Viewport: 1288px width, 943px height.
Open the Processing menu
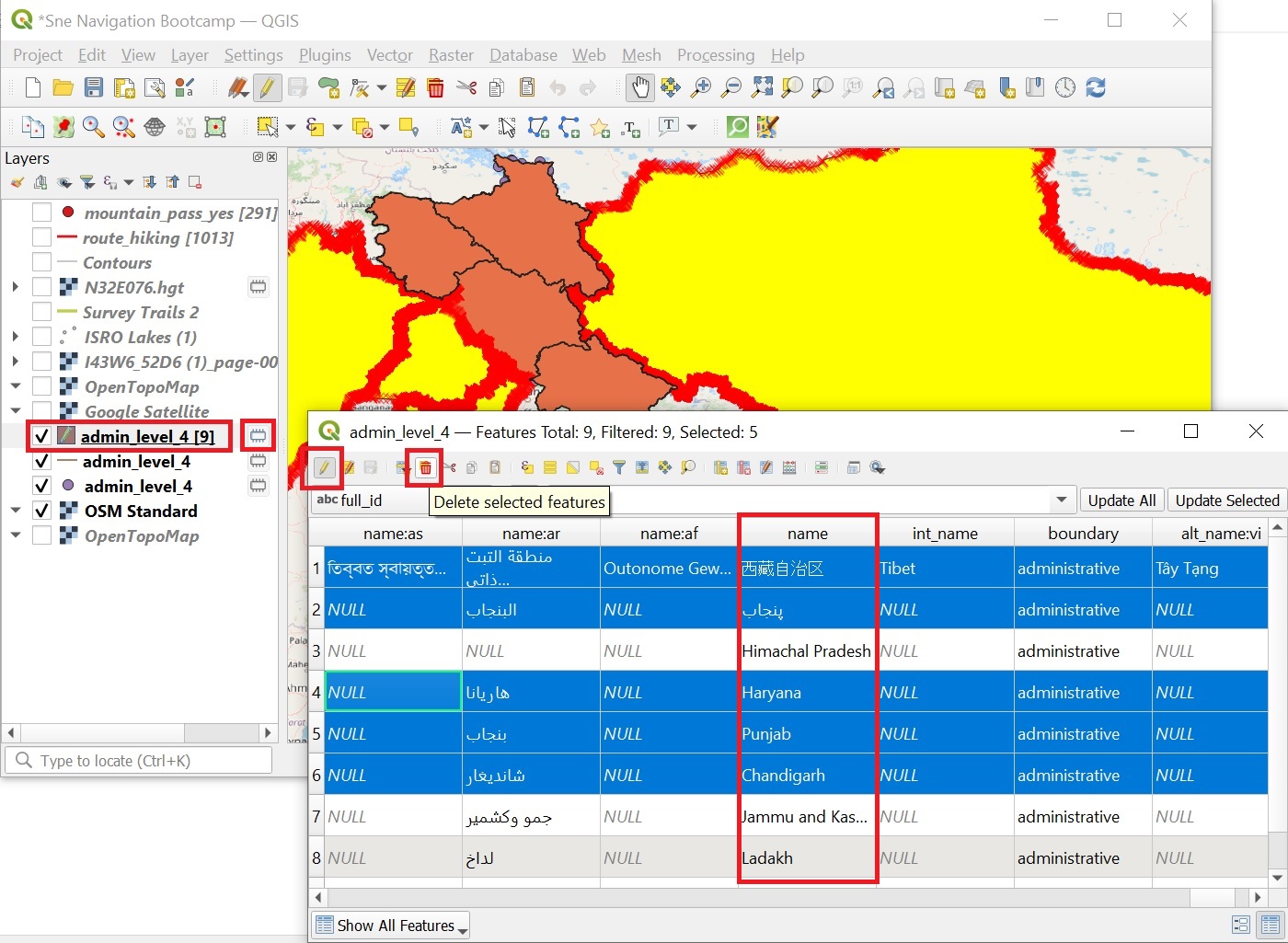715,55
